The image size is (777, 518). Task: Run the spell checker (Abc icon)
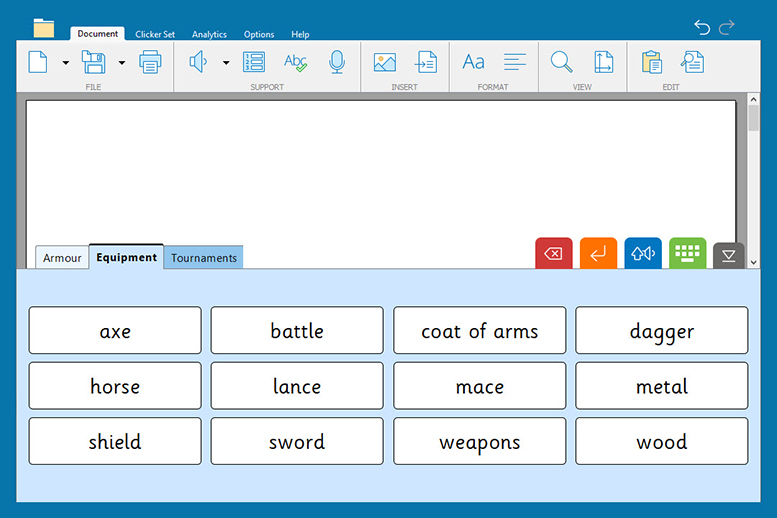click(x=295, y=63)
